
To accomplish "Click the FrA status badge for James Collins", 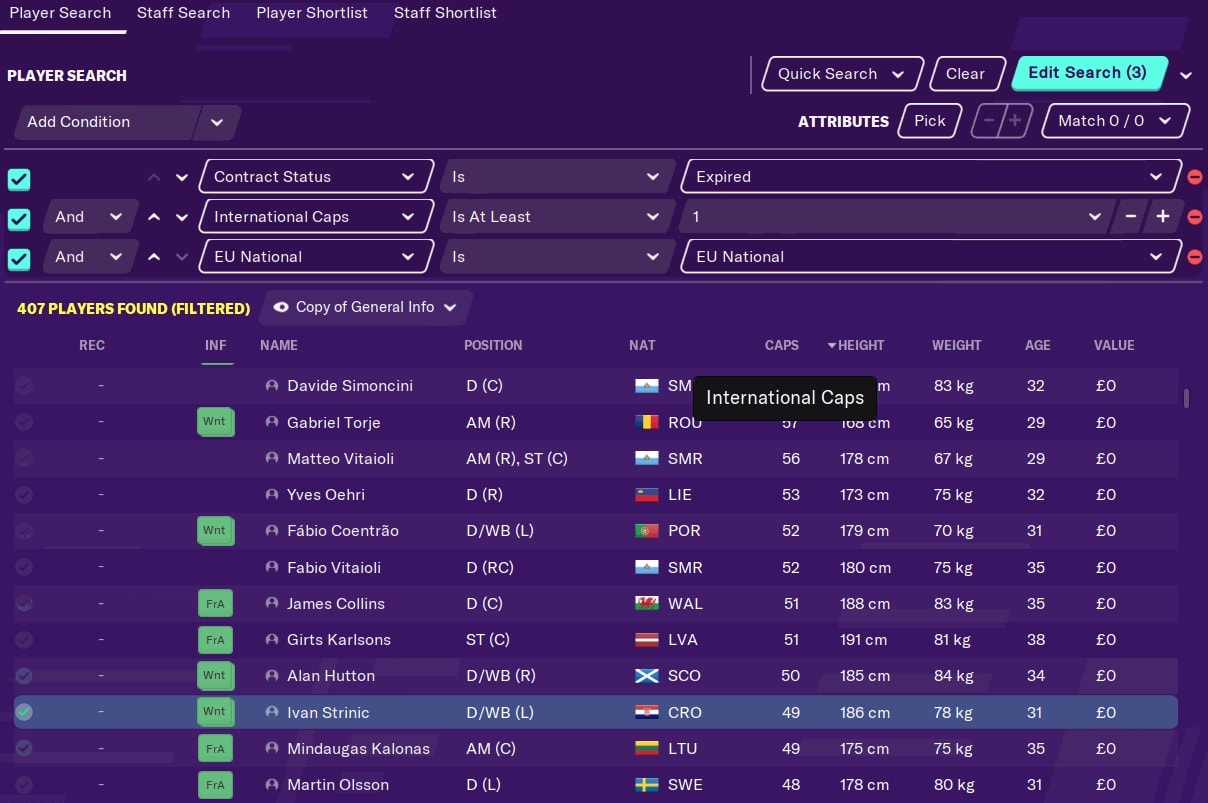I will (x=215, y=604).
